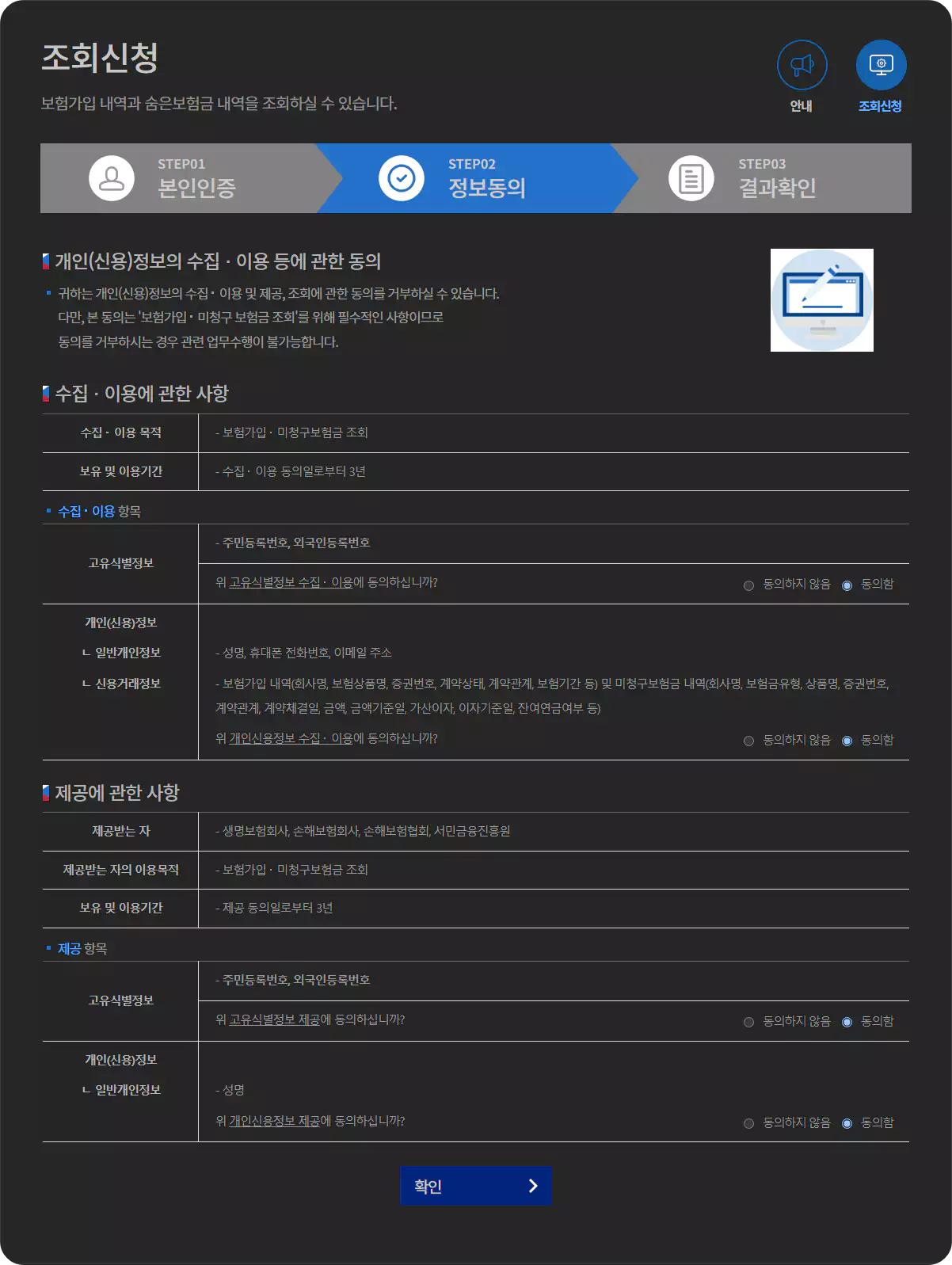Select 동의함 for 고유식별정보 수집·이용

[847, 585]
